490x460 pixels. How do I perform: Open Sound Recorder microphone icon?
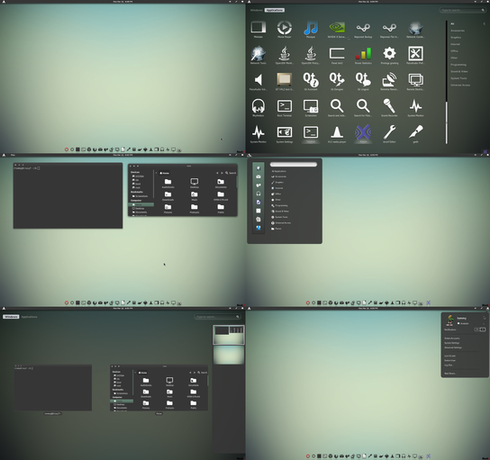(389, 106)
